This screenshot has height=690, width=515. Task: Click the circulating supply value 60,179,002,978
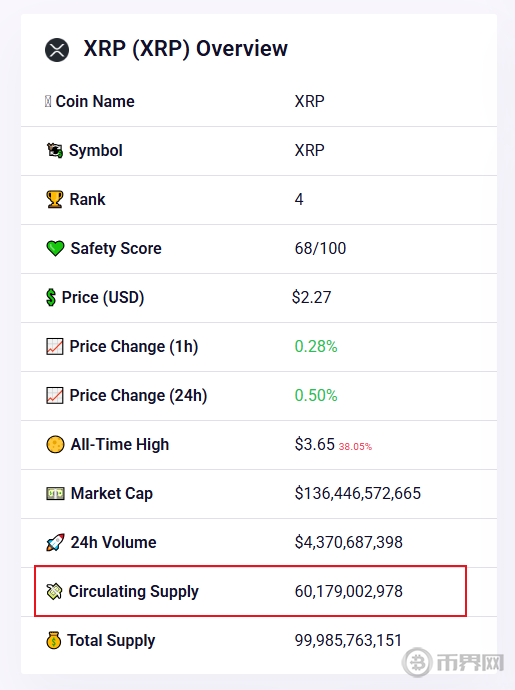tap(349, 591)
